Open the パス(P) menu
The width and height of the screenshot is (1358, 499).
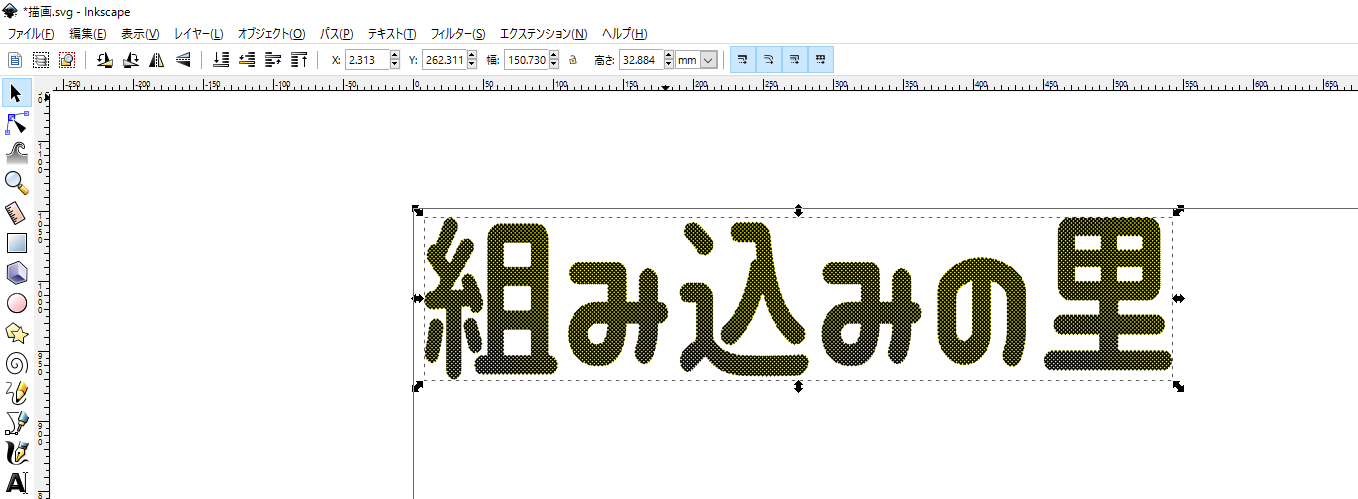337,34
